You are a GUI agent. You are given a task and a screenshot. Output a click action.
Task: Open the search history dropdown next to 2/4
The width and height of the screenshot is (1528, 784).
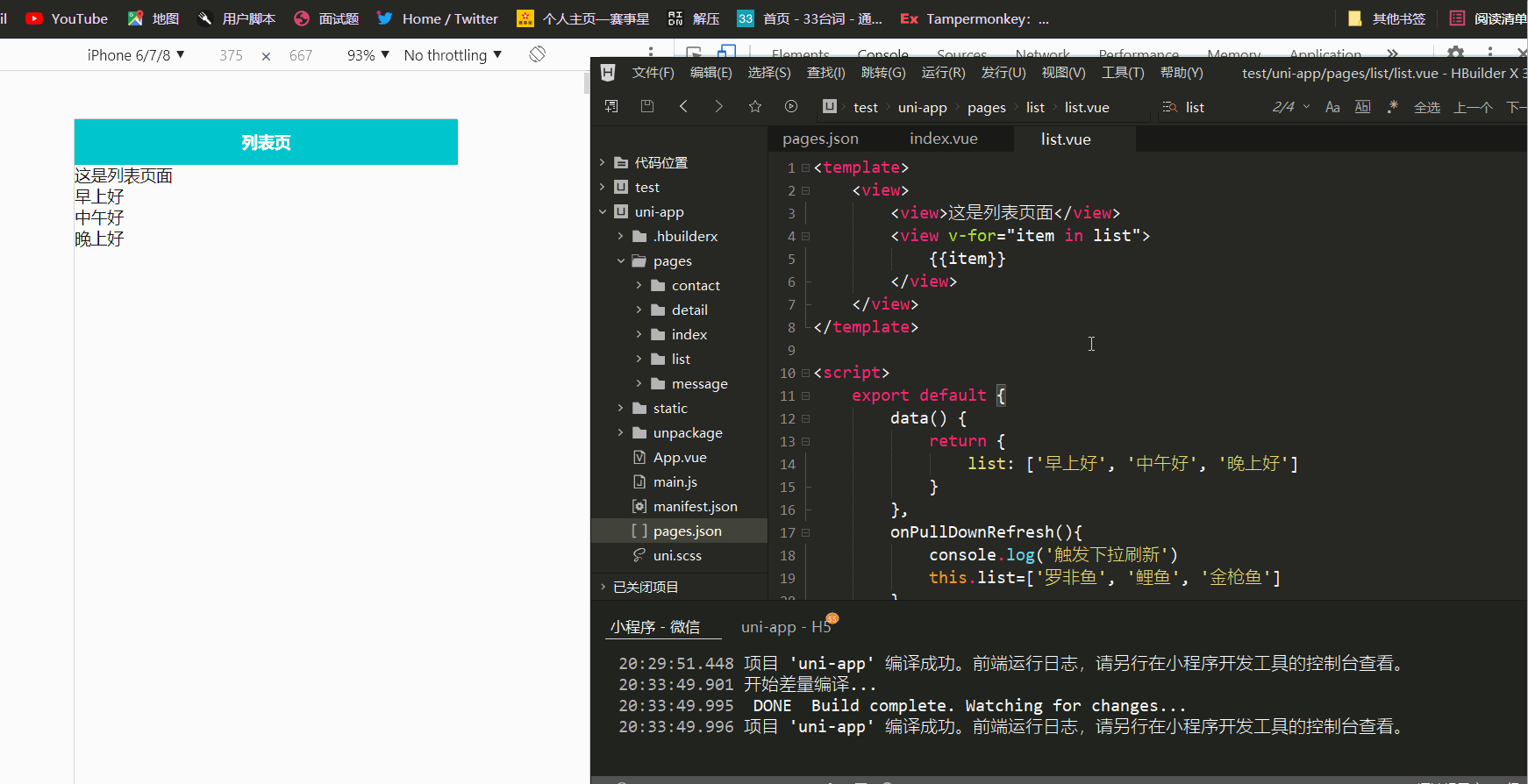tap(1306, 107)
